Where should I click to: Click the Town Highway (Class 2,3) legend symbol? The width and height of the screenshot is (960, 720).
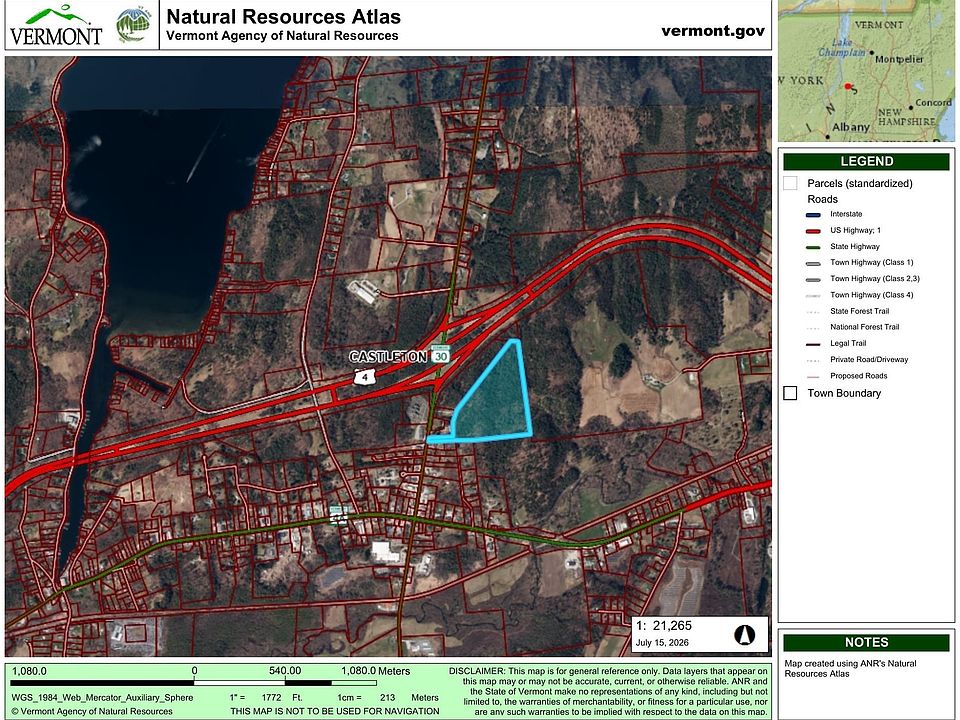[813, 280]
